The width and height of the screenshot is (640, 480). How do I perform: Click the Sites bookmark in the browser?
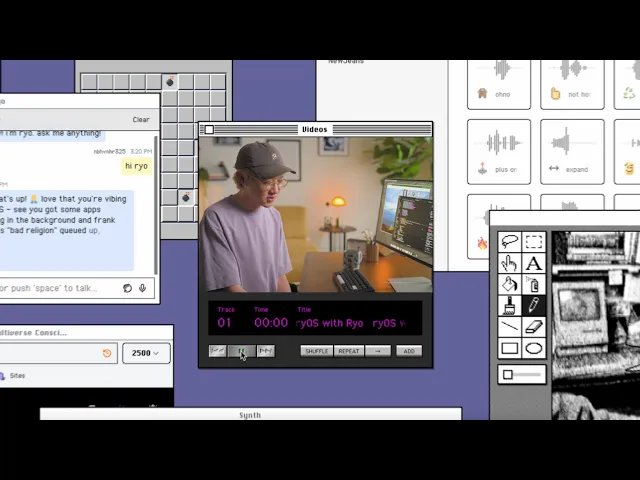point(13,376)
